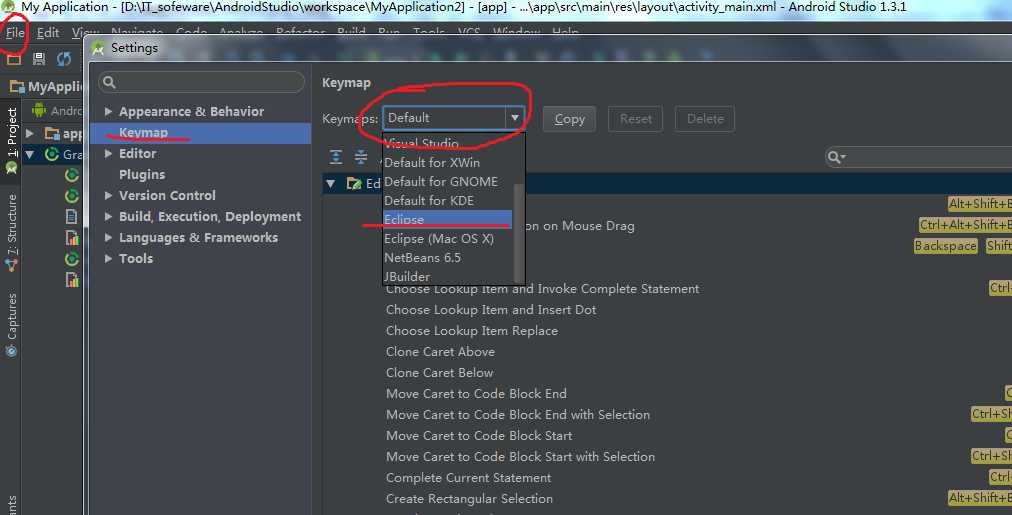Image resolution: width=1012 pixels, height=515 pixels.
Task: Select action 'Move Caret to Code Block Start'
Action: point(479,436)
